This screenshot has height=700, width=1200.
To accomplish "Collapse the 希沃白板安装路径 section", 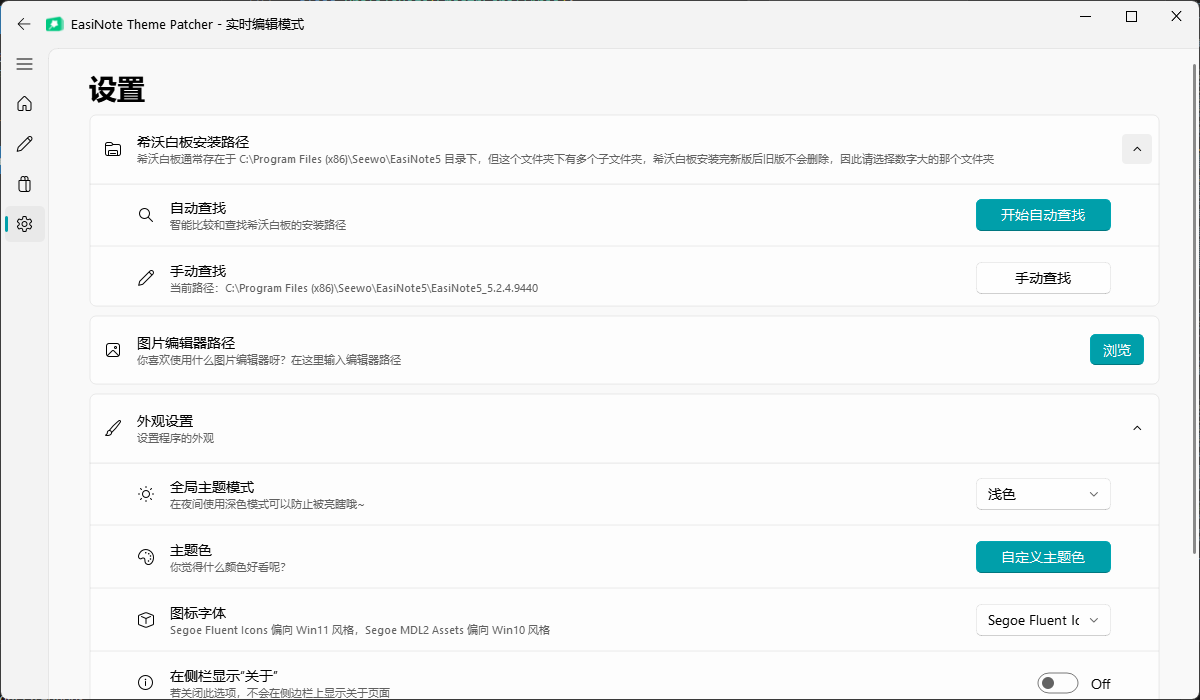I will [1136, 149].
